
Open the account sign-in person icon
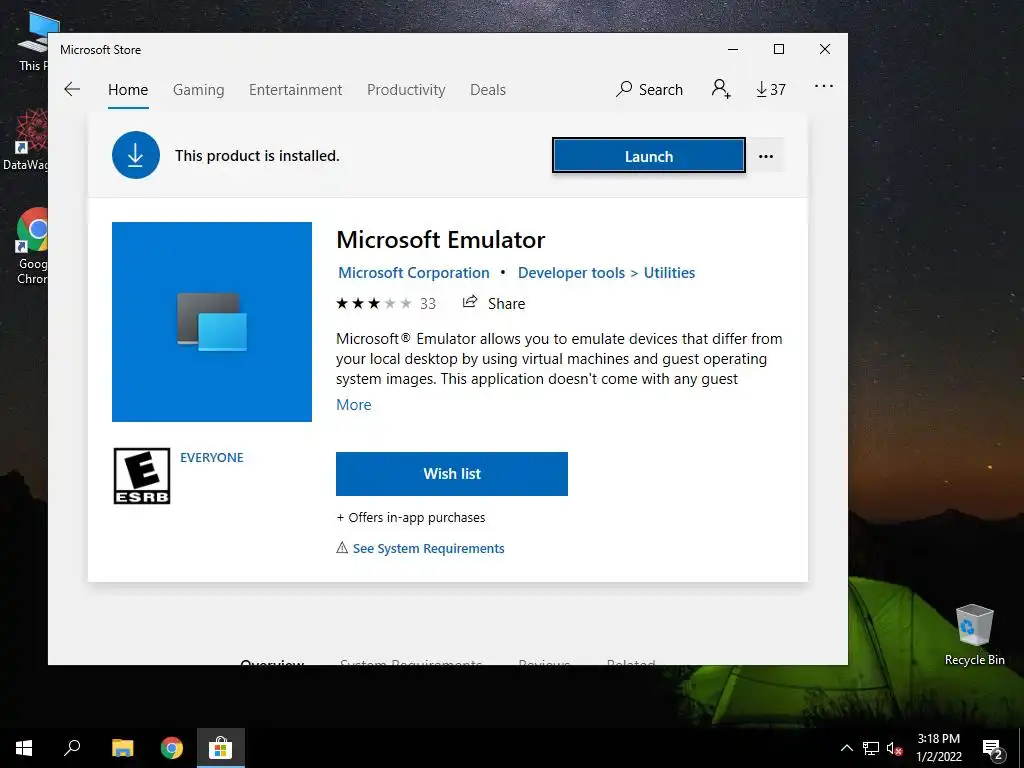[721, 89]
